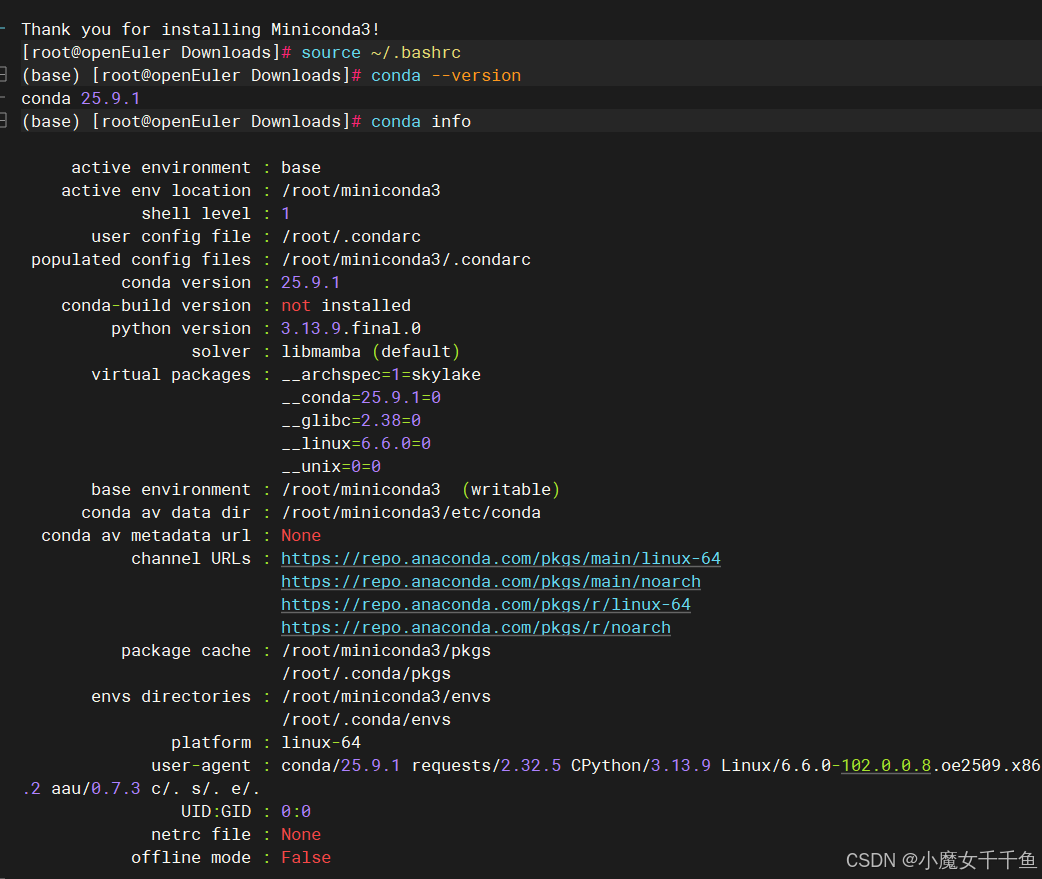This screenshot has width=1042, height=879.
Task: Click the '__unix=0=0' virtual package
Action: (331, 466)
